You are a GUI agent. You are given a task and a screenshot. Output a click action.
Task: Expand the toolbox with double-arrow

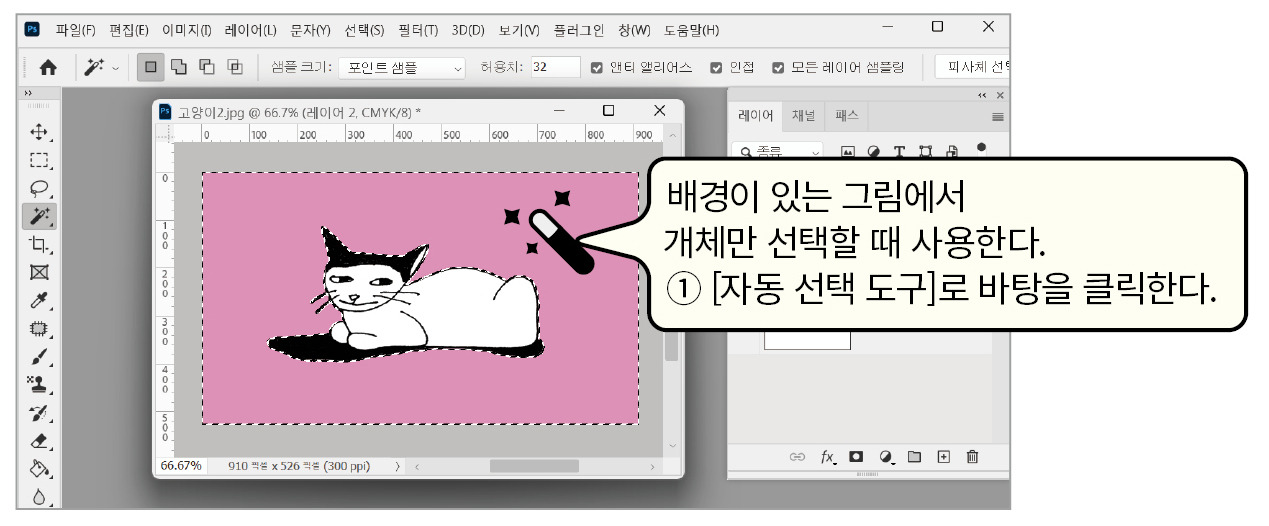(28, 93)
